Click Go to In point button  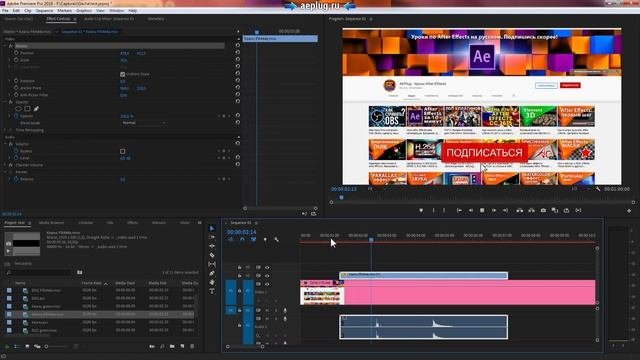(459, 210)
